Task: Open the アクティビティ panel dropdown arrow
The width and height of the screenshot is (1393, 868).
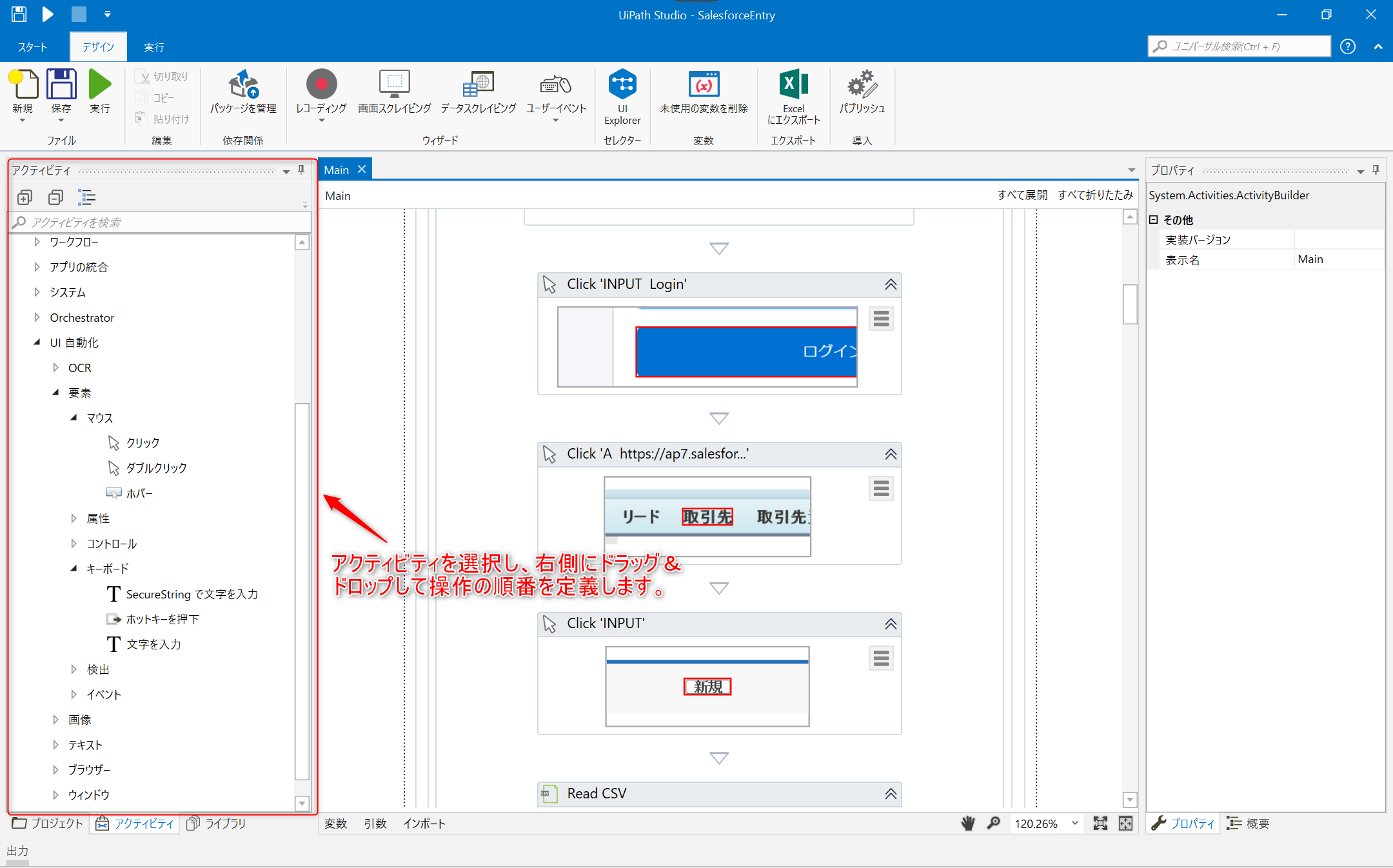Action: click(x=286, y=171)
